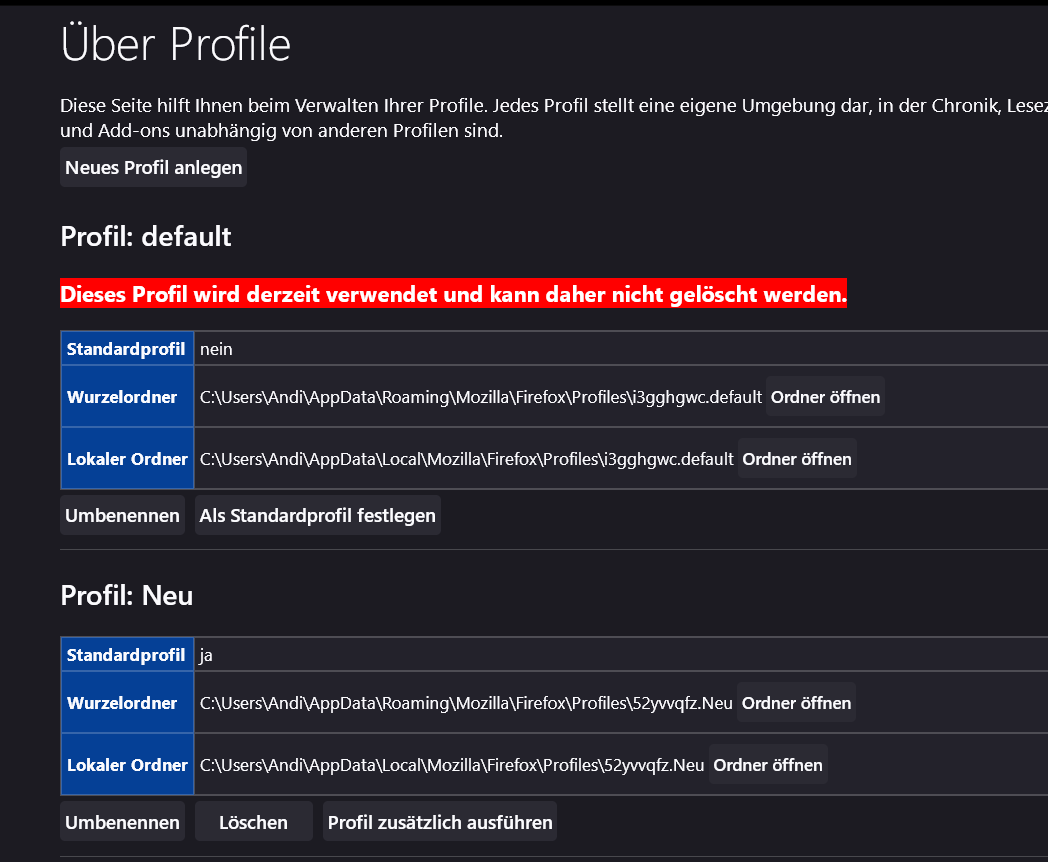The height and width of the screenshot is (862, 1048).
Task: Open Lokaler Ordner folder of default profile
Action: tap(797, 459)
